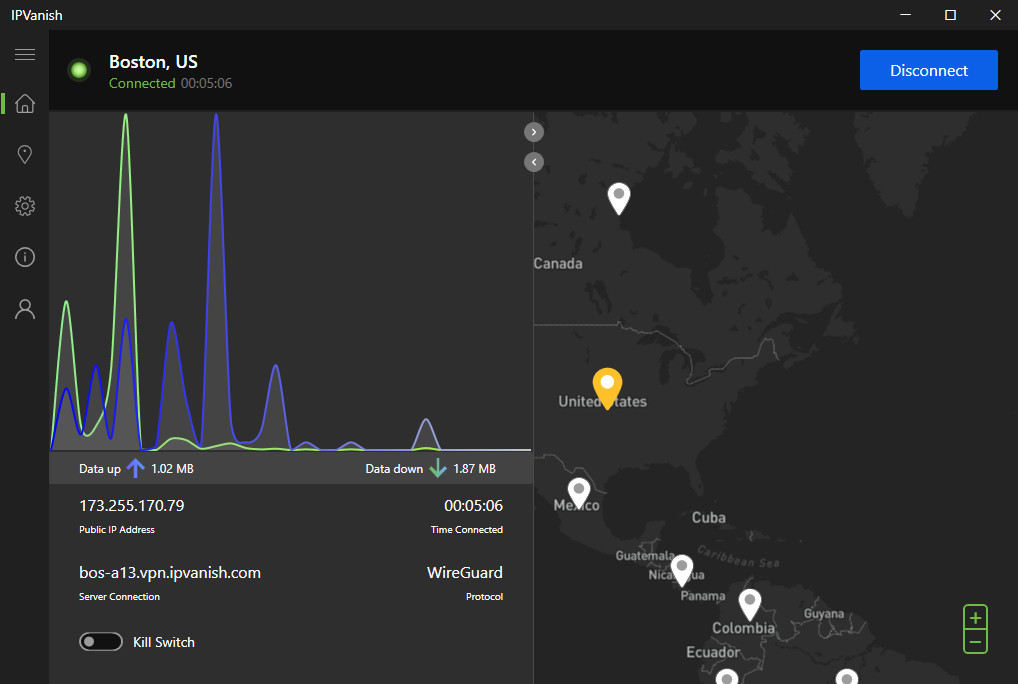Open Settings gear in sidebar
1018x684 pixels.
pyautogui.click(x=25, y=206)
